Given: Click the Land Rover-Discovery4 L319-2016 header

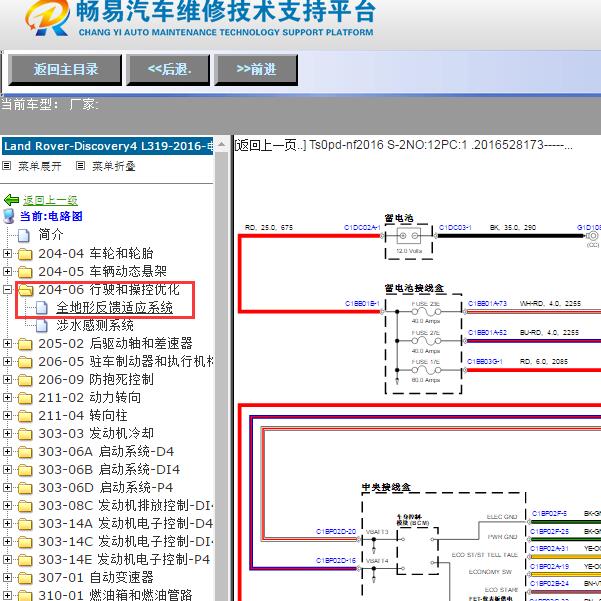Looking at the screenshot, I should click(x=108, y=146).
